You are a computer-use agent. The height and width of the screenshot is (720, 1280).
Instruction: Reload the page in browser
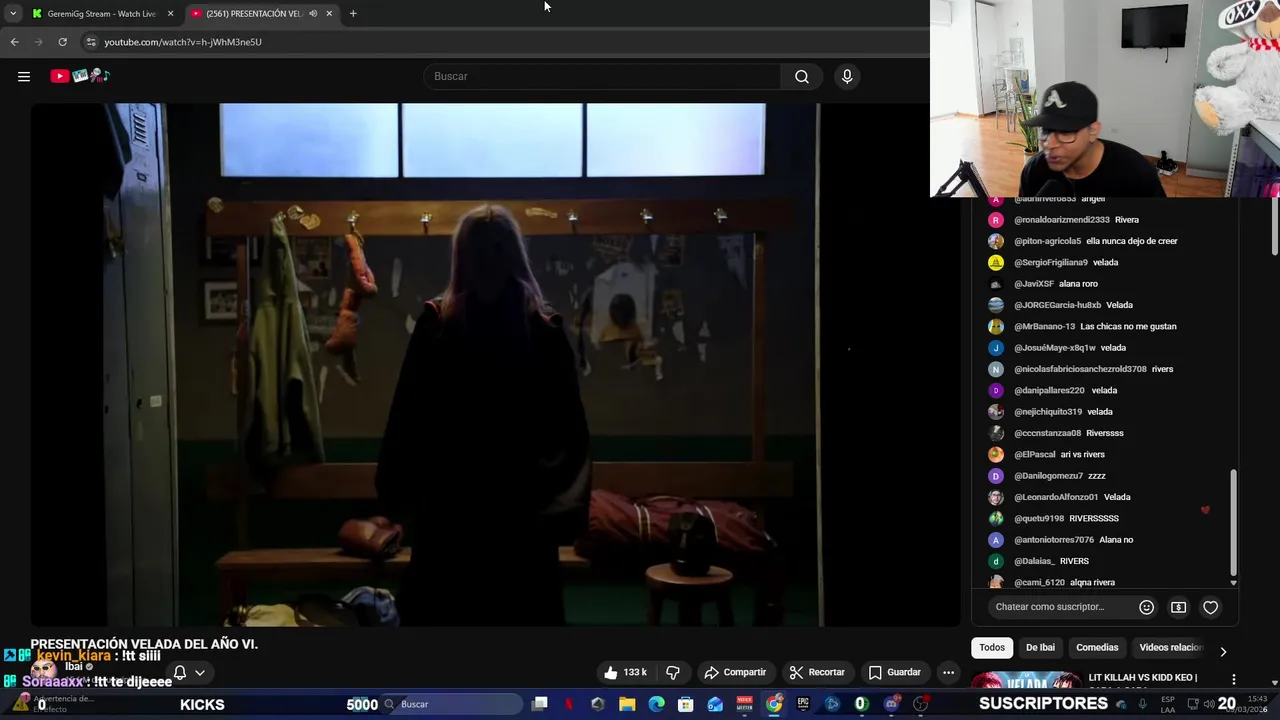(62, 42)
